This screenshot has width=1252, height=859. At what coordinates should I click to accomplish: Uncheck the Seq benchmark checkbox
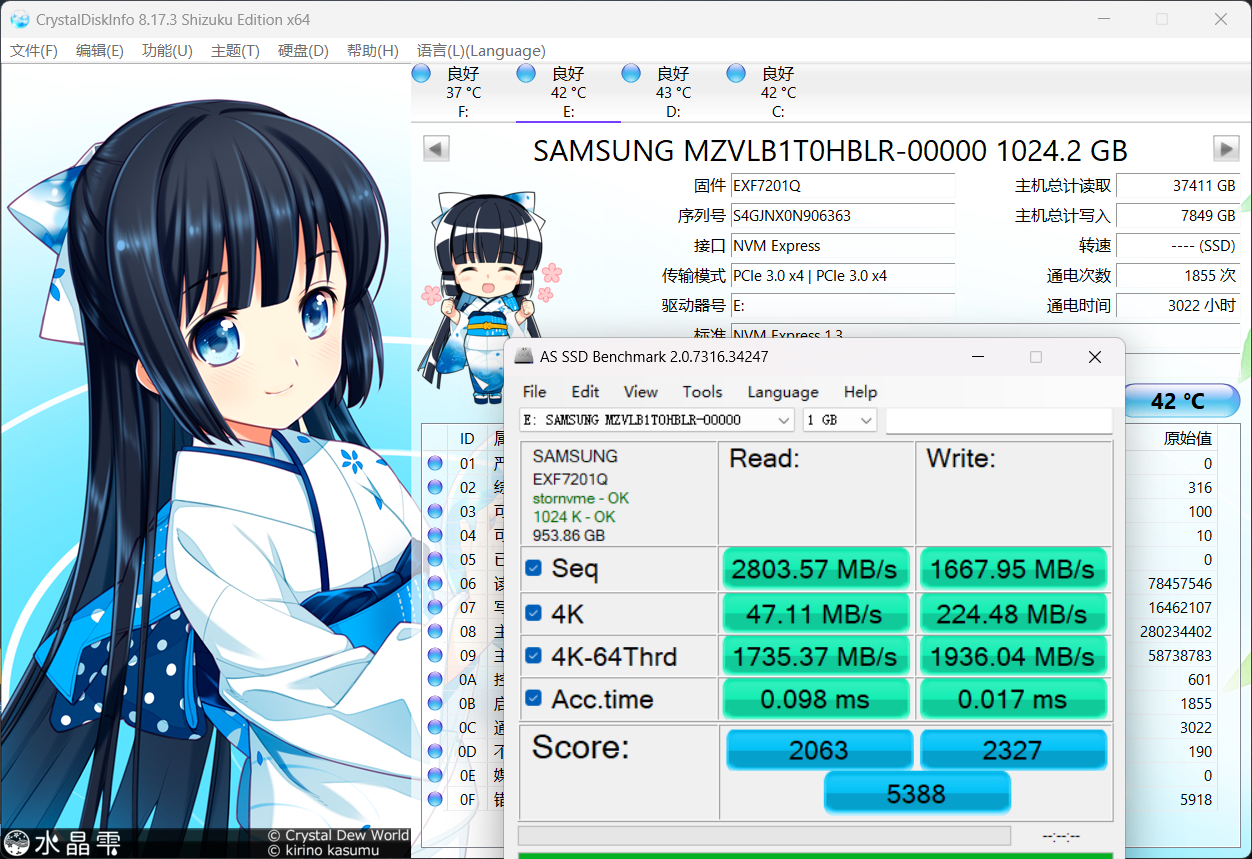click(533, 569)
